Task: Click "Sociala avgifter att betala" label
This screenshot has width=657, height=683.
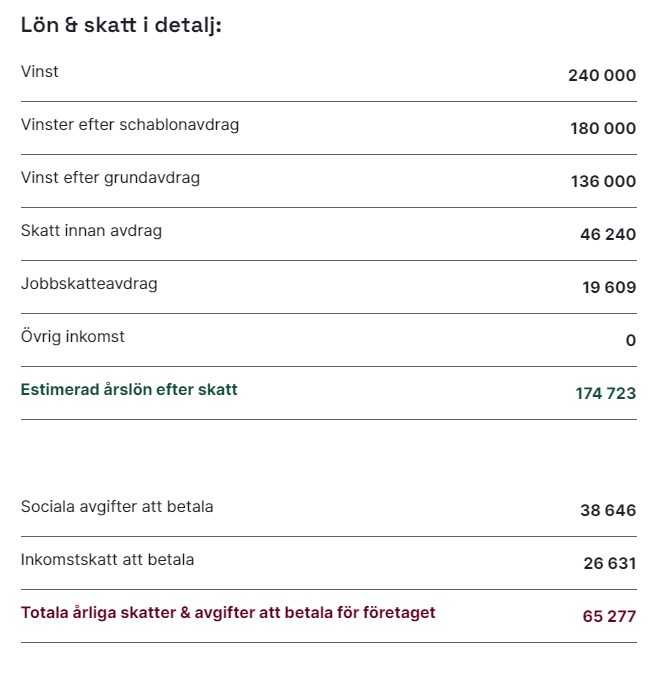Action: coord(117,507)
